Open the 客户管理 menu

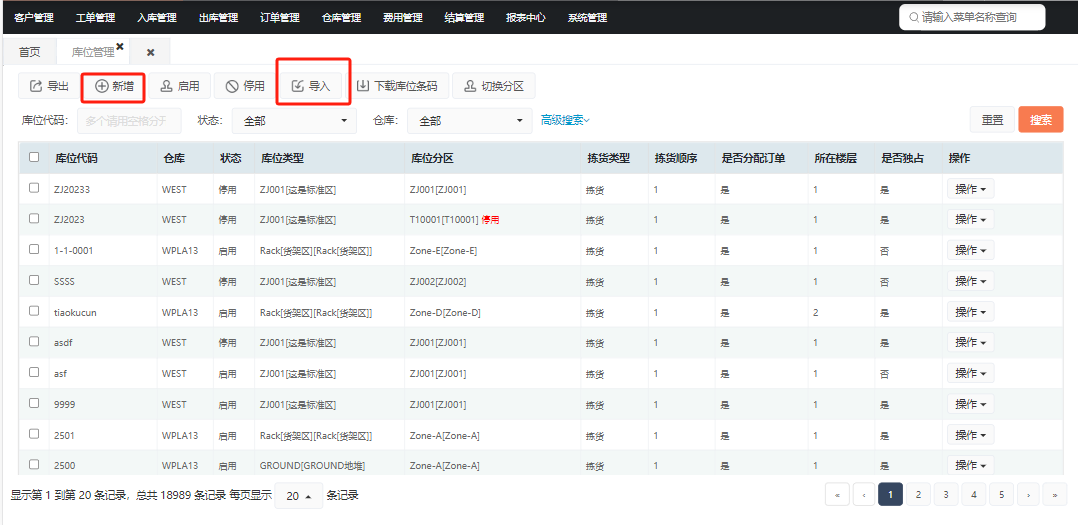(x=34, y=18)
